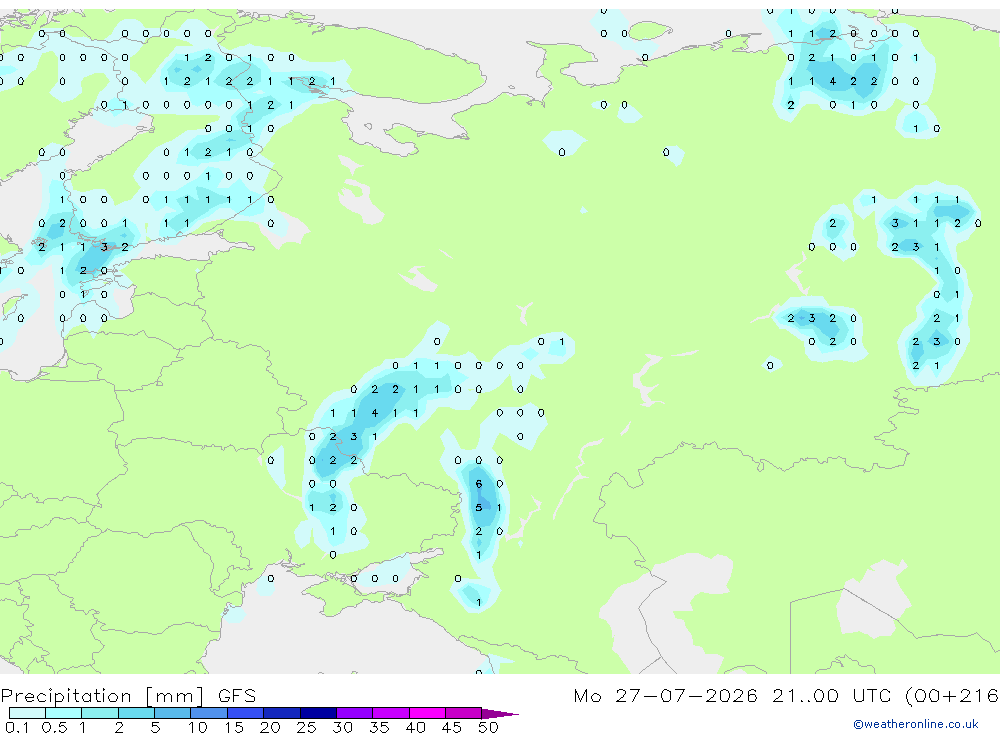1000x733 pixels.
Task: Select the 10–15 mm blue legend swatch
Action: click(x=209, y=713)
